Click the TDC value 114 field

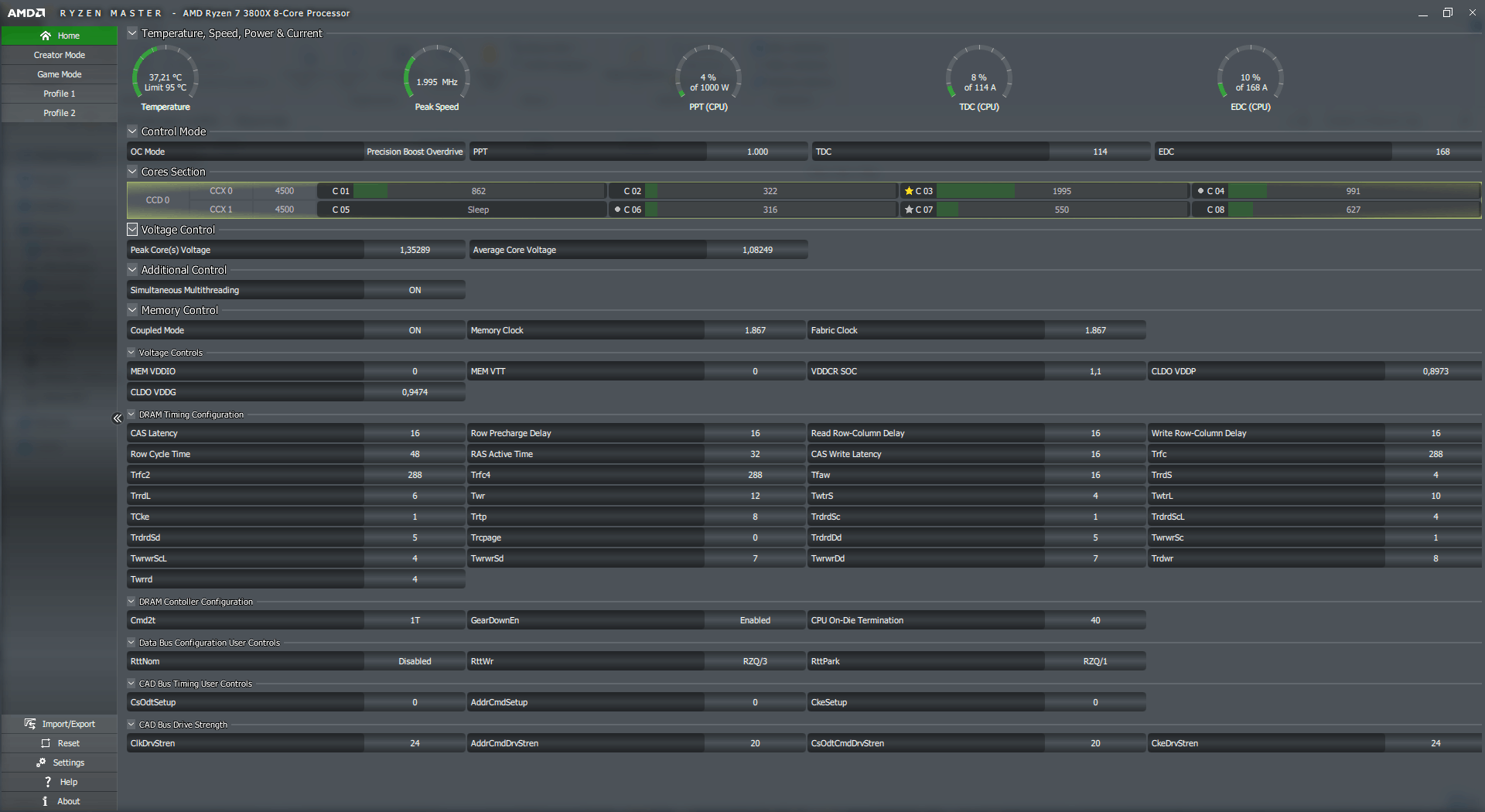coord(1100,152)
